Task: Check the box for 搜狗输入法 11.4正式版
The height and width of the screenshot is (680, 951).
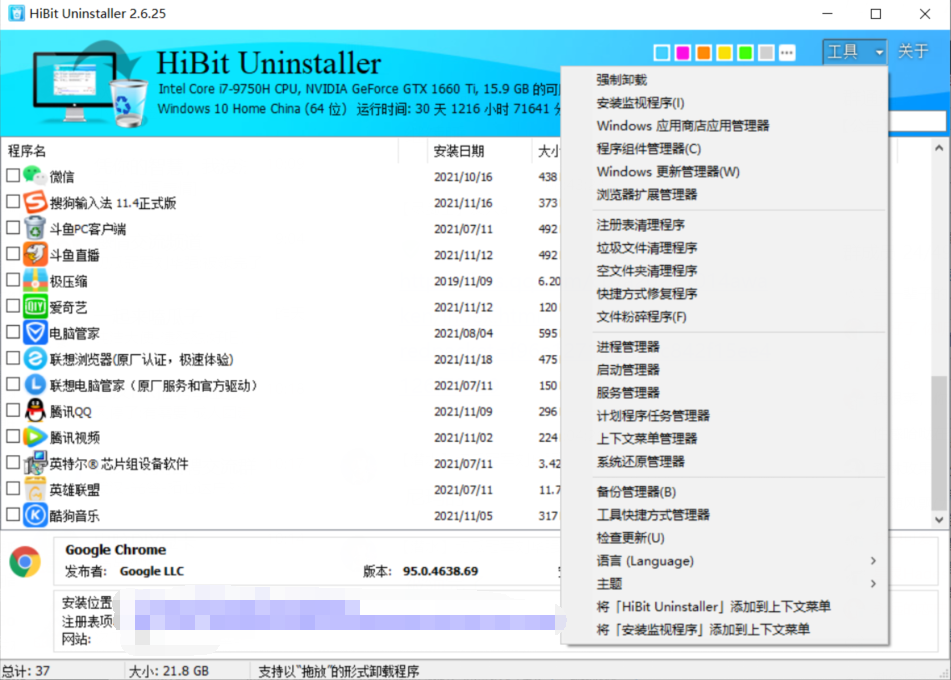Action: point(13,201)
